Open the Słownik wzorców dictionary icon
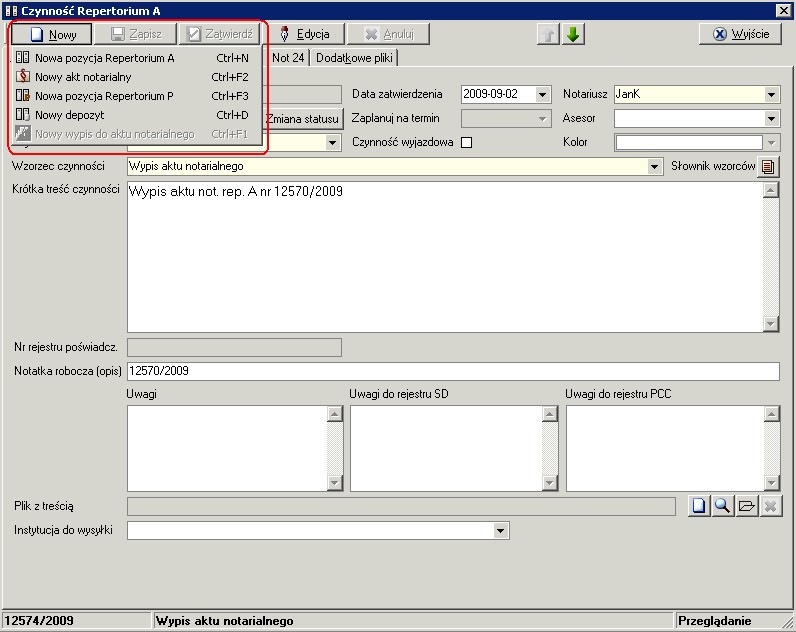Screen dimensions: 796x632 pos(769,167)
